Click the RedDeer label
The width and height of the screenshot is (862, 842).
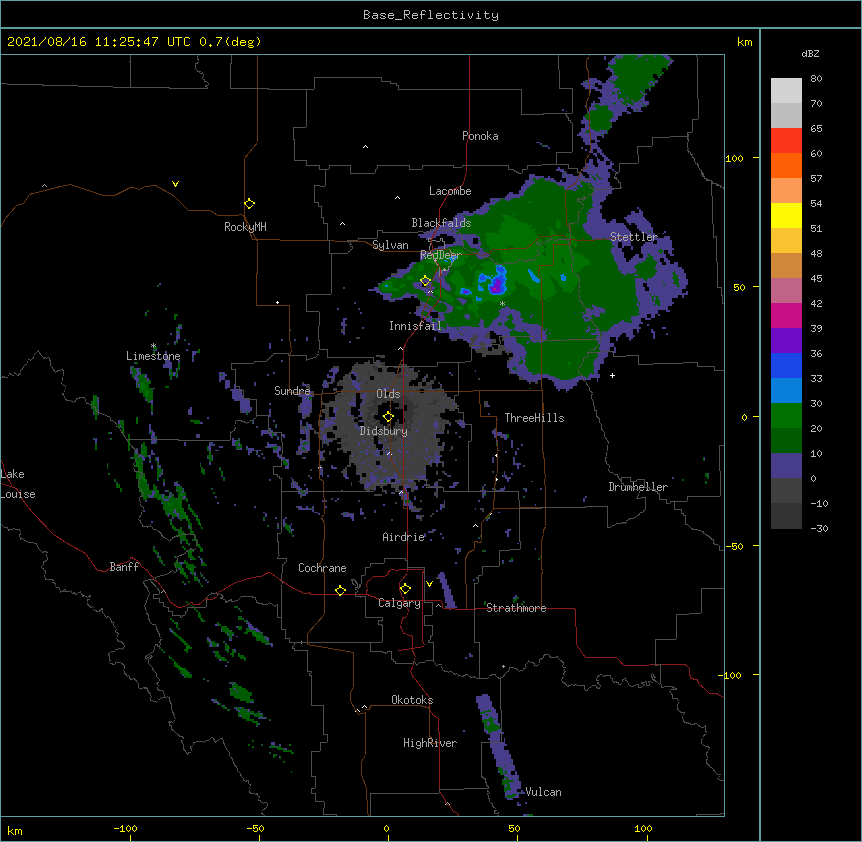(441, 255)
